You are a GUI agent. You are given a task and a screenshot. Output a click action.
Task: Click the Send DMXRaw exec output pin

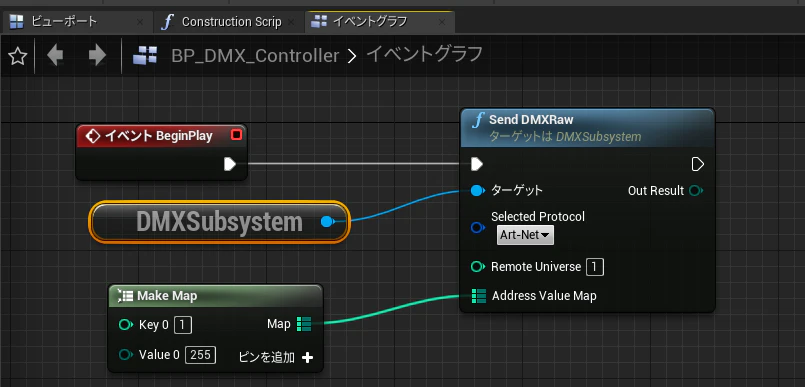[698, 164]
